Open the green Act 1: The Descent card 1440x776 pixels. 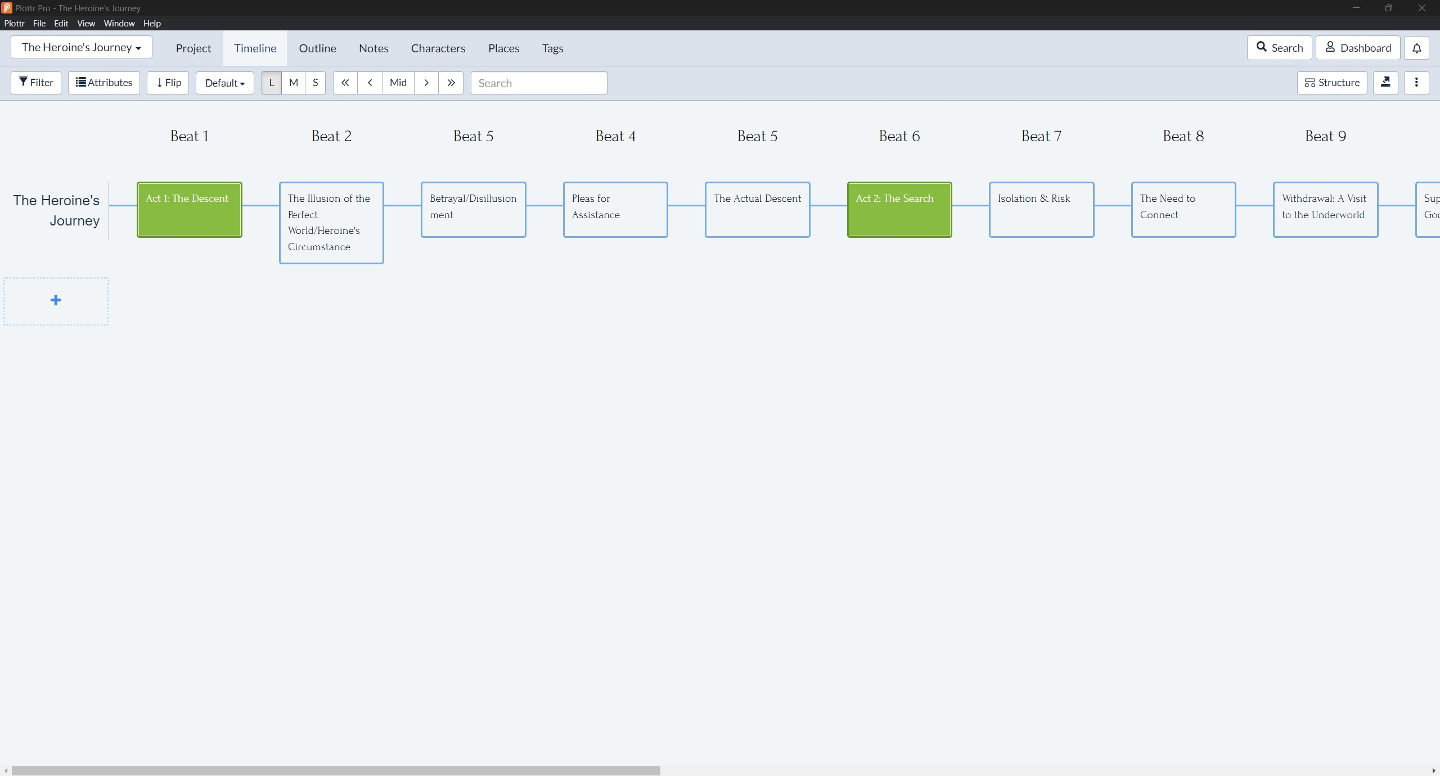point(189,209)
